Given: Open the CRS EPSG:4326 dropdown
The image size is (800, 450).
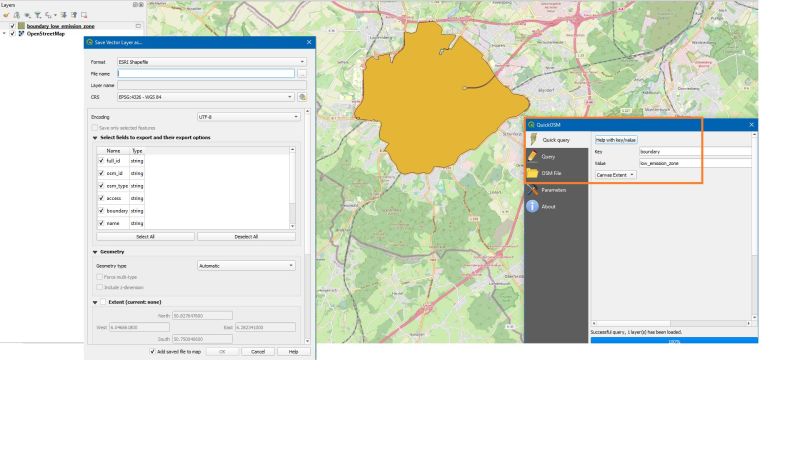Looking at the screenshot, I should click(206, 97).
